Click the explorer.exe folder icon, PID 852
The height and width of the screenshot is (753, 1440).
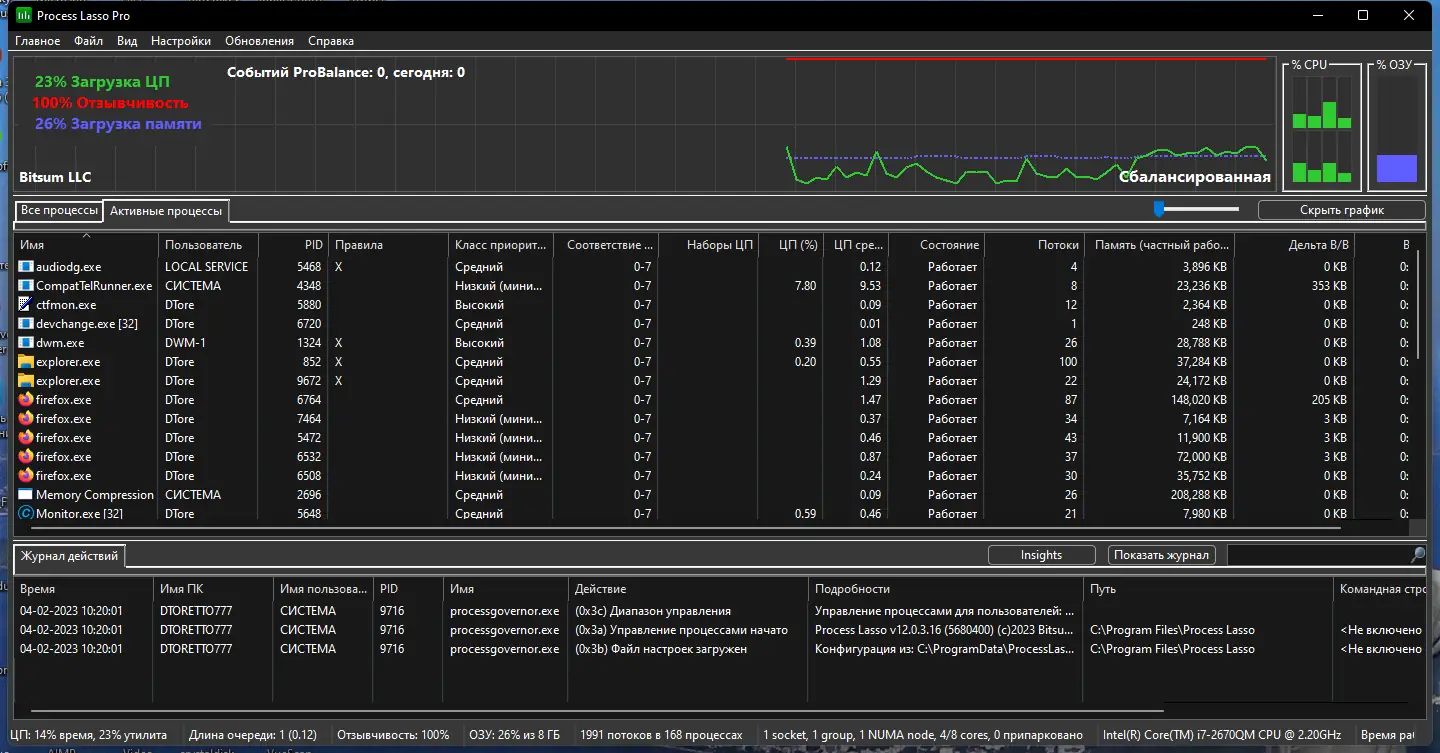coord(26,362)
